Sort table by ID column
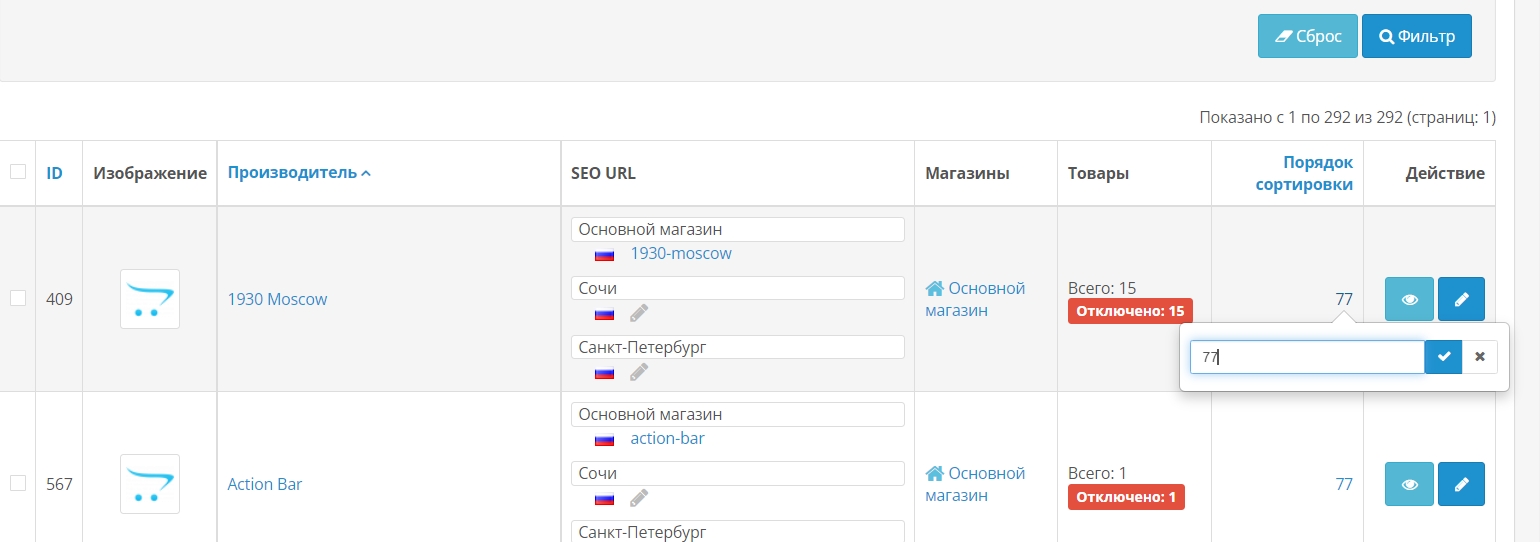 [54, 173]
